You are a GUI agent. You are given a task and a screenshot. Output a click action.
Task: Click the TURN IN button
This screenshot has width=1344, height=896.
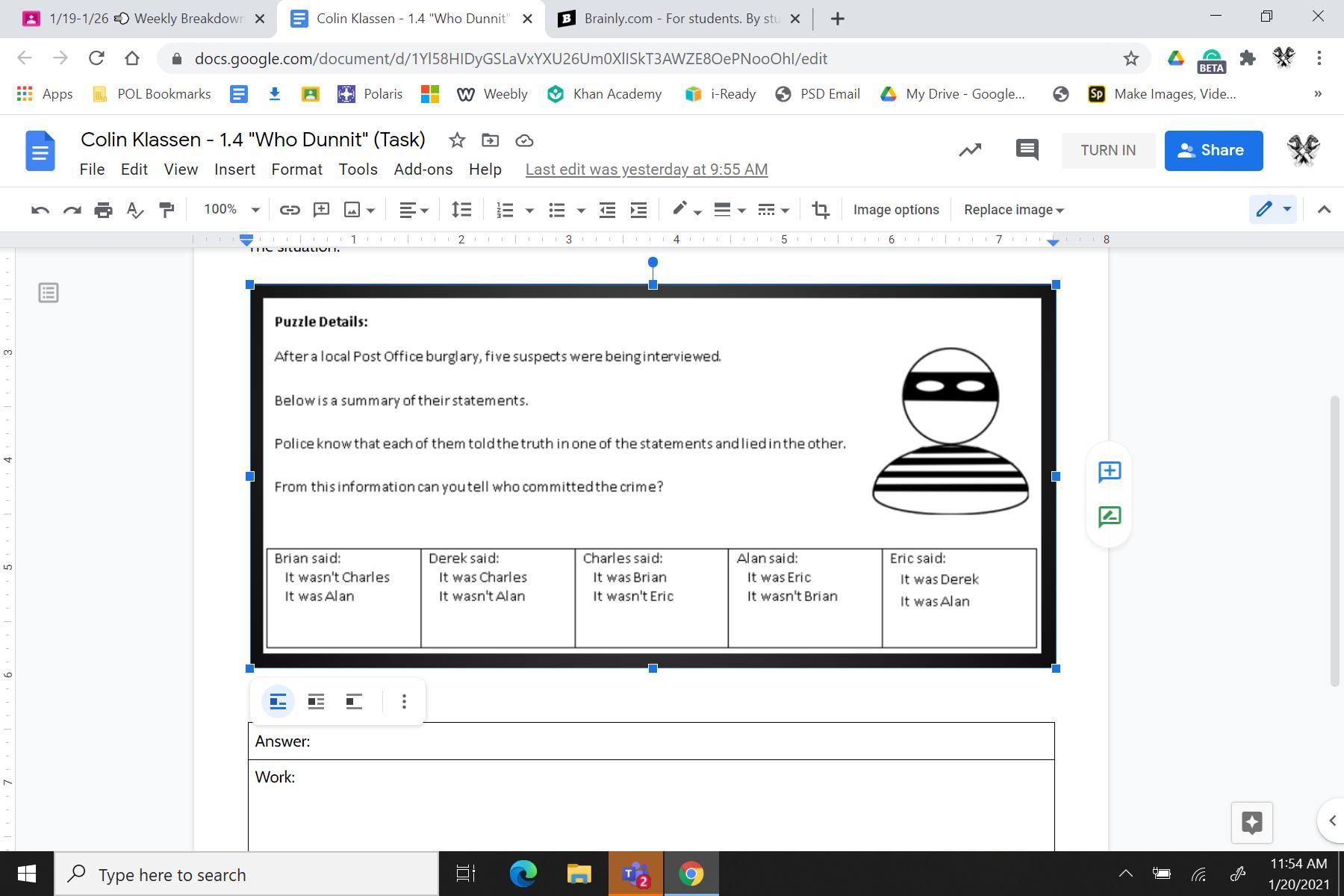tap(1108, 150)
